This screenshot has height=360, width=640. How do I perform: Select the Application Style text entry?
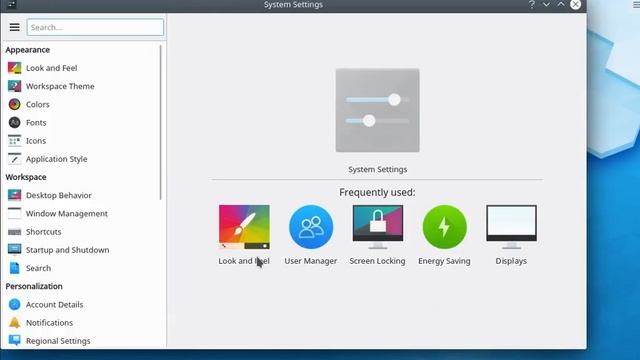pyautogui.click(x=56, y=159)
